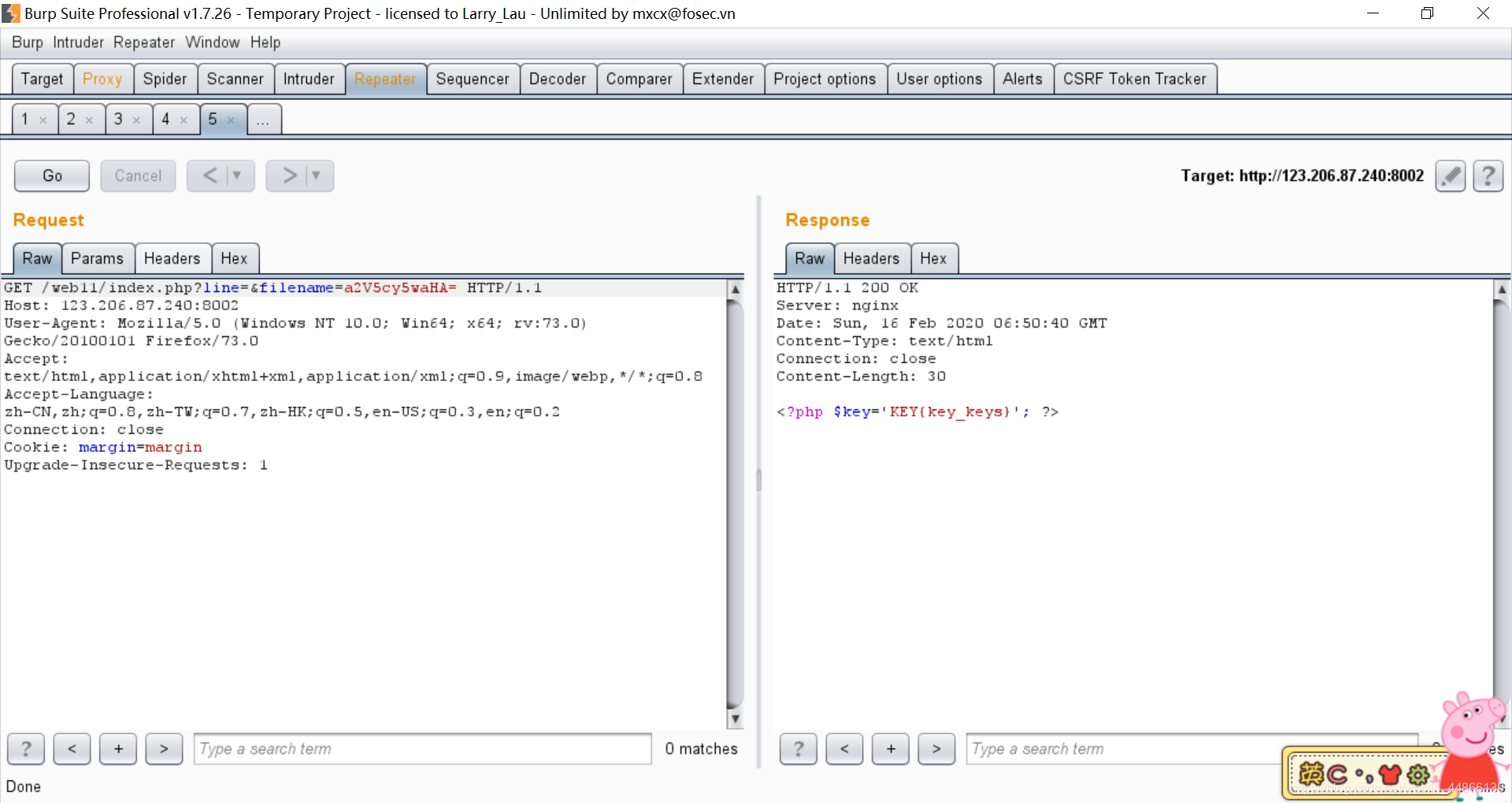This screenshot has height=803, width=1512.
Task: Open the Burp menu
Action: (x=28, y=43)
